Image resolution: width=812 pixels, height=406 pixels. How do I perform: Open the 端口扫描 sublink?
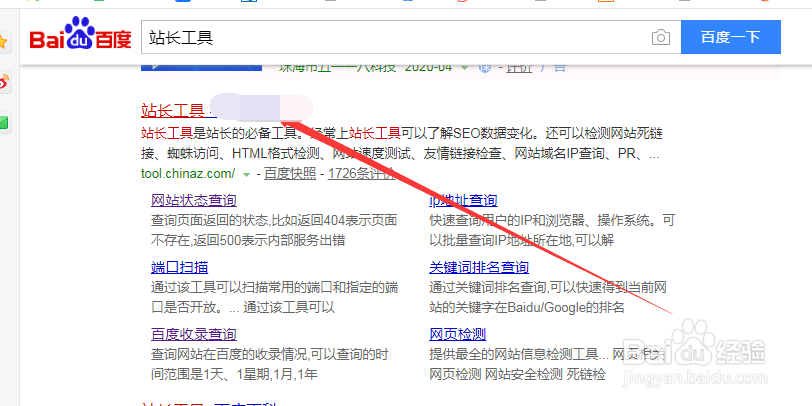coord(180,267)
